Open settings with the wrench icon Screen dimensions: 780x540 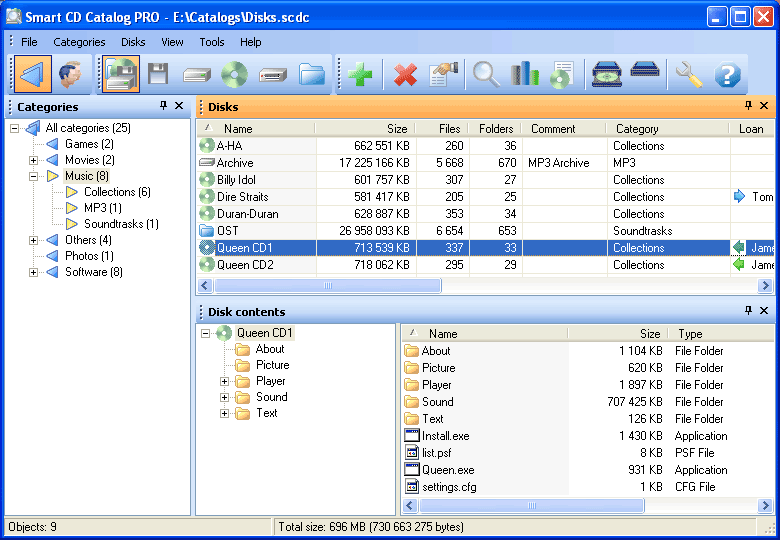point(689,75)
